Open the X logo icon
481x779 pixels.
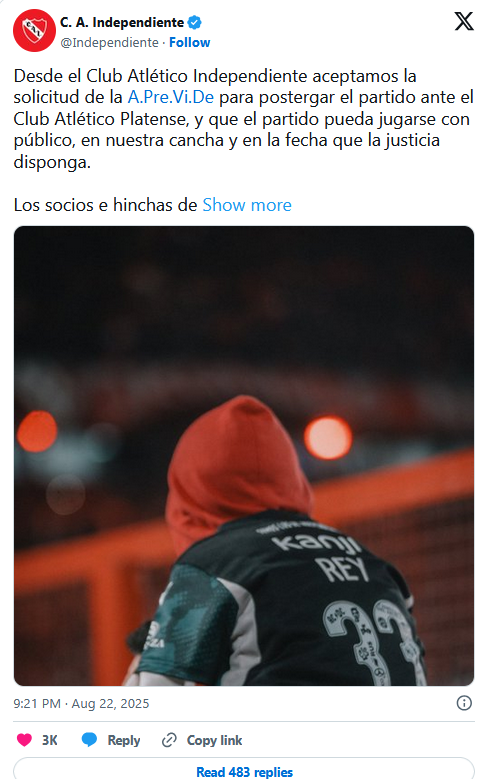pos(464,21)
